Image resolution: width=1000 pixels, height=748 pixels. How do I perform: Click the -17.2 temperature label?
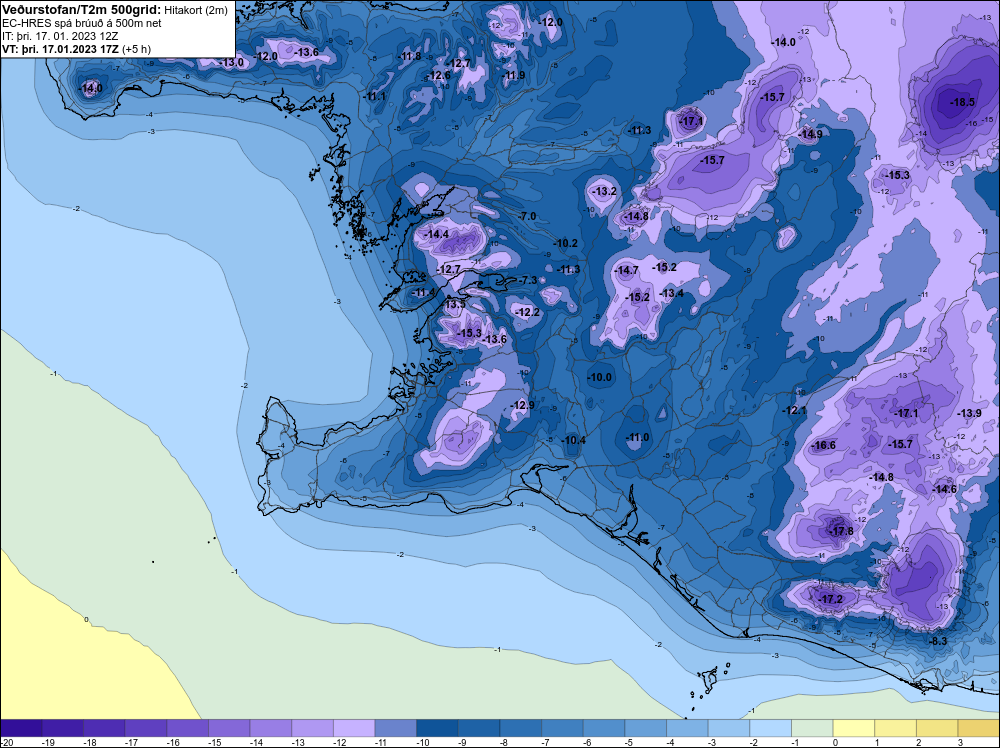[x=830, y=599]
